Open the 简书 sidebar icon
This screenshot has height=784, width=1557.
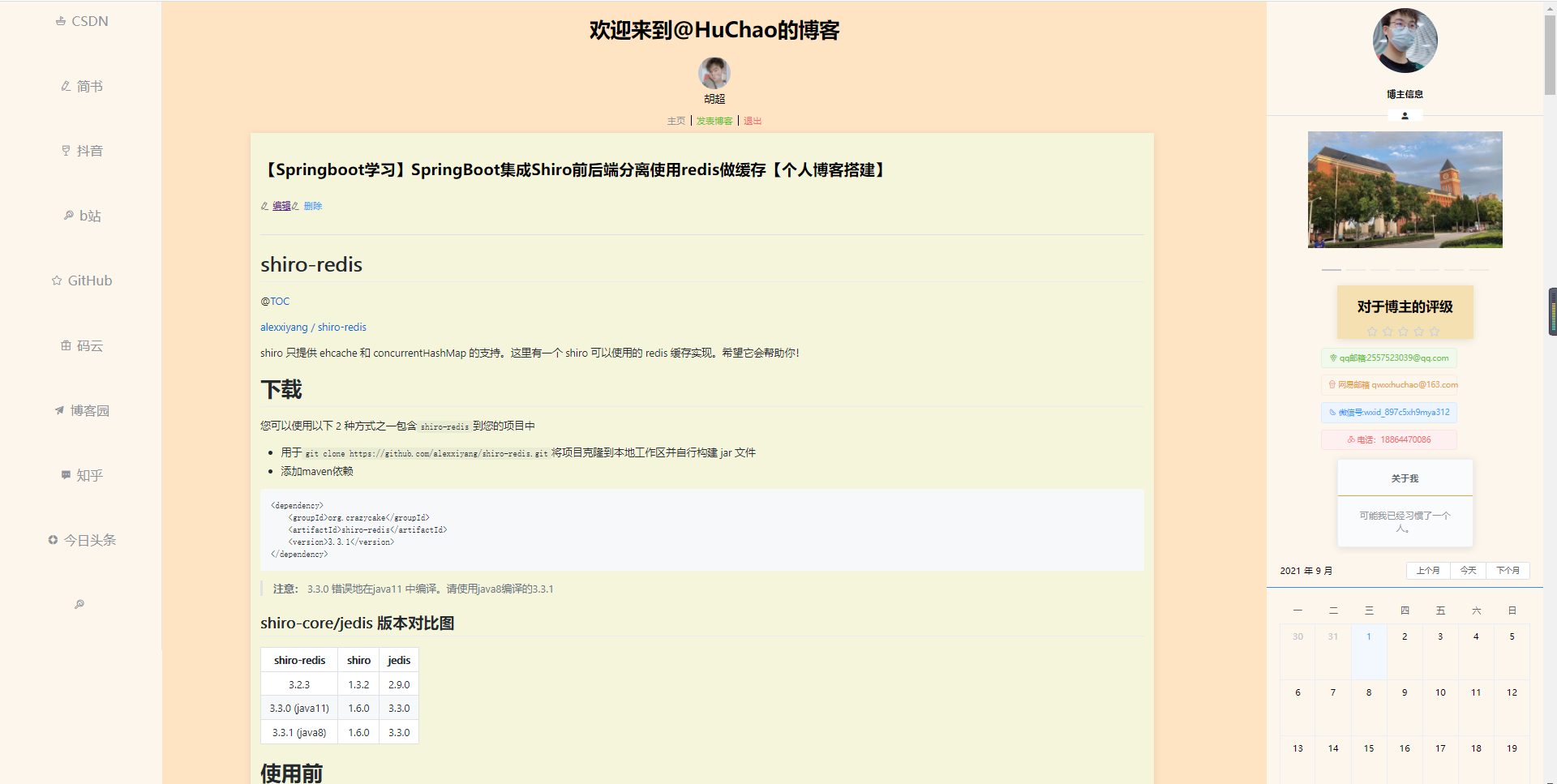point(81,85)
